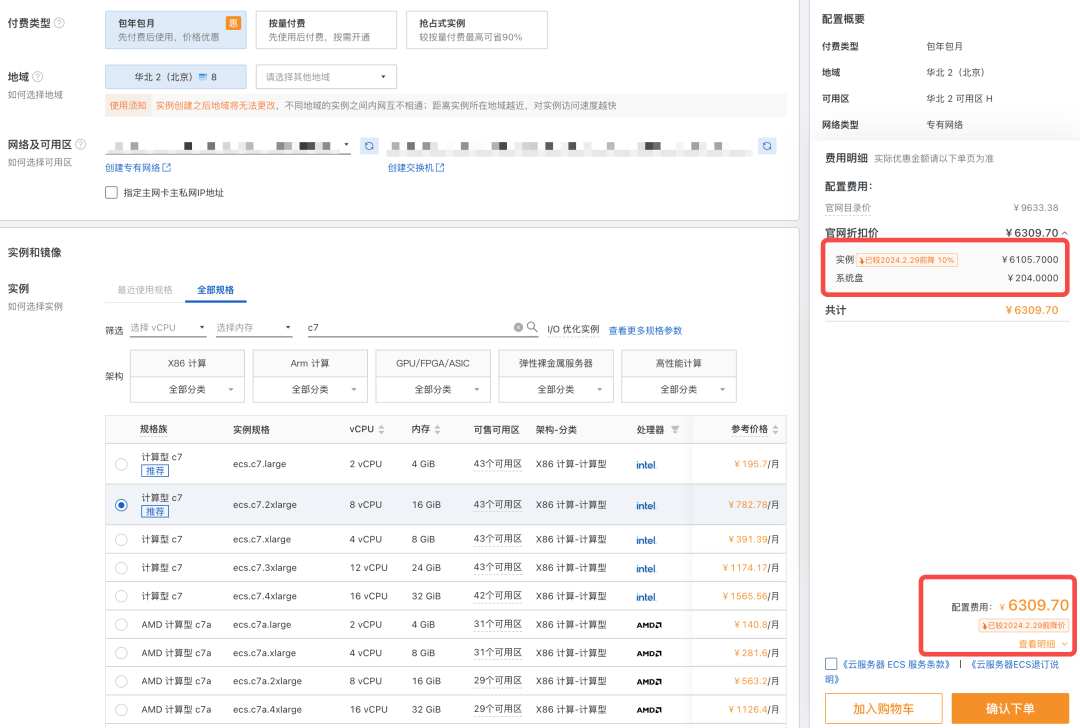1080x728 pixels.
Task: Check 指定主网卡主私网IP地址 checkbox
Action: [x=111, y=193]
